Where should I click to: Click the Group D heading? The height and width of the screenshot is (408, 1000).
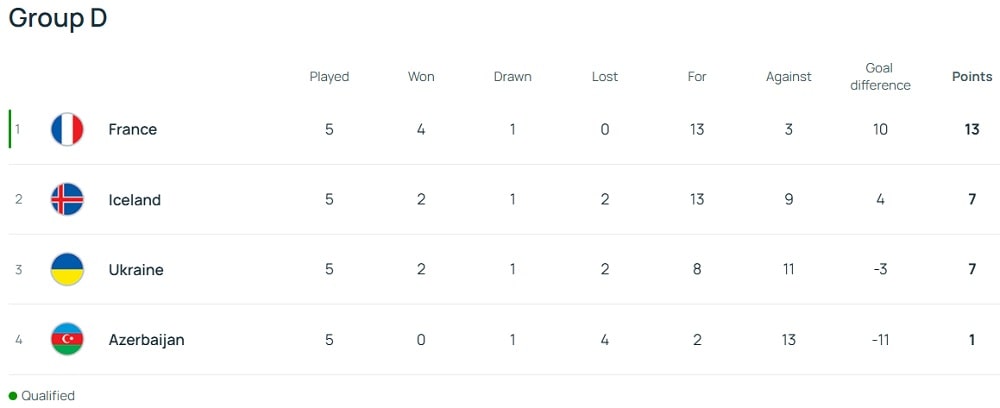58,20
